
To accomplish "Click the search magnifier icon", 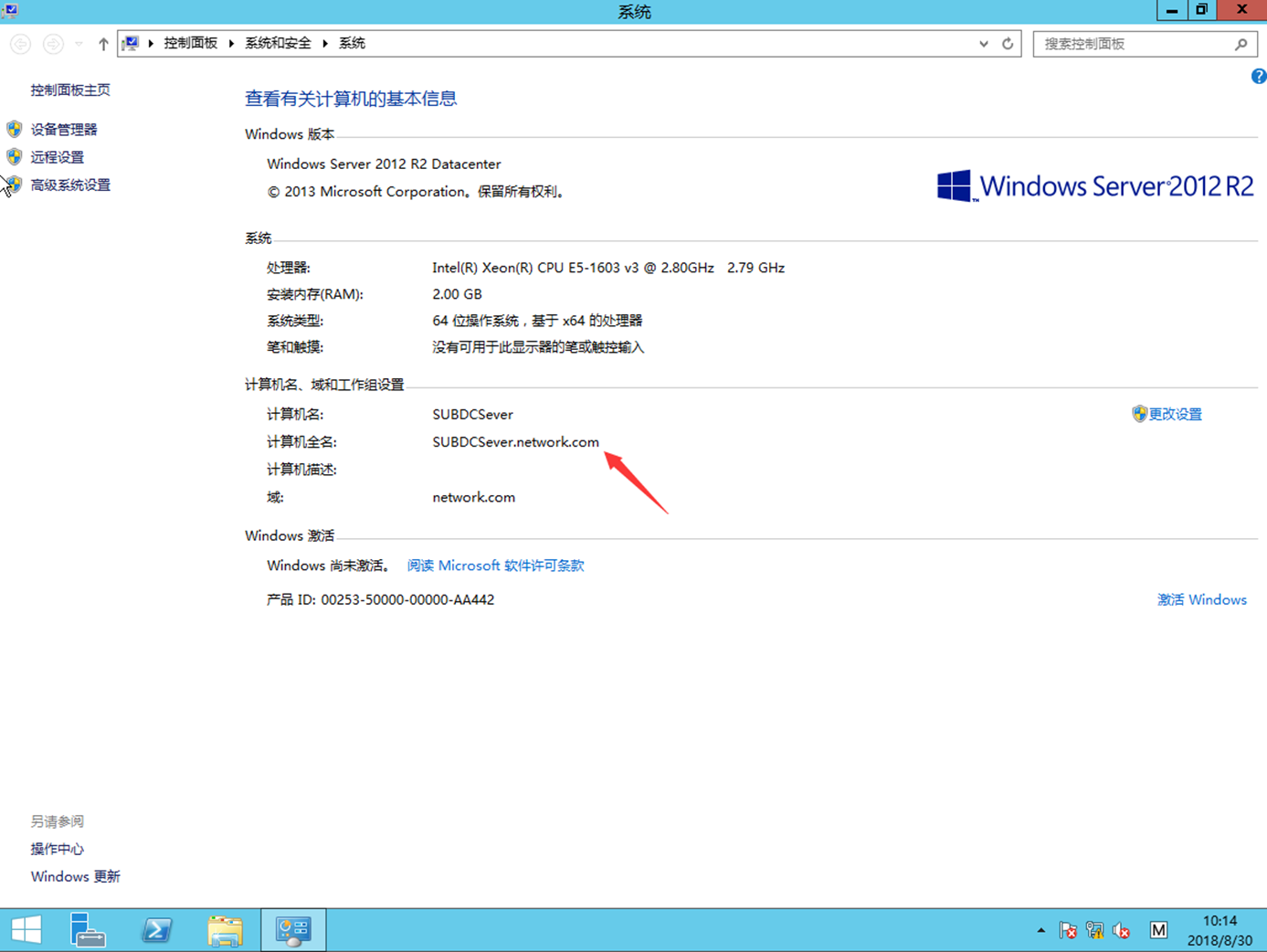I will click(1241, 44).
